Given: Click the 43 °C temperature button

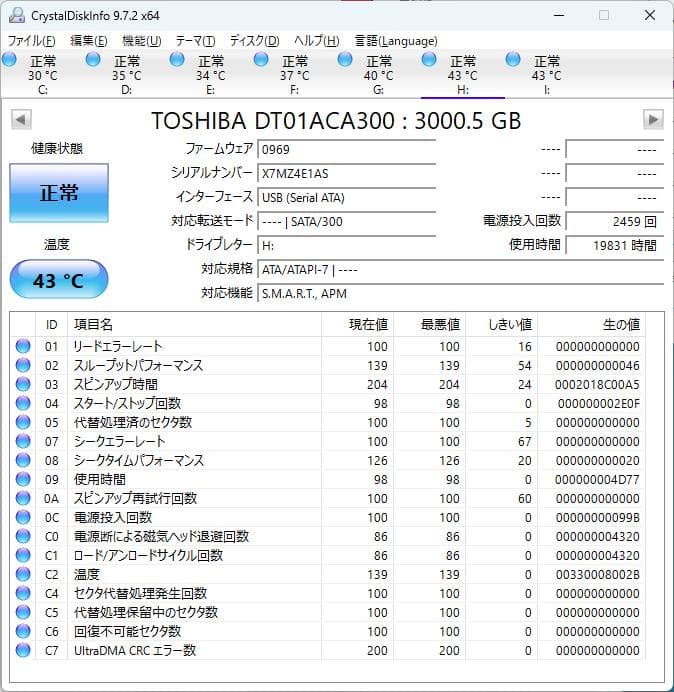Looking at the screenshot, I should coord(59,280).
